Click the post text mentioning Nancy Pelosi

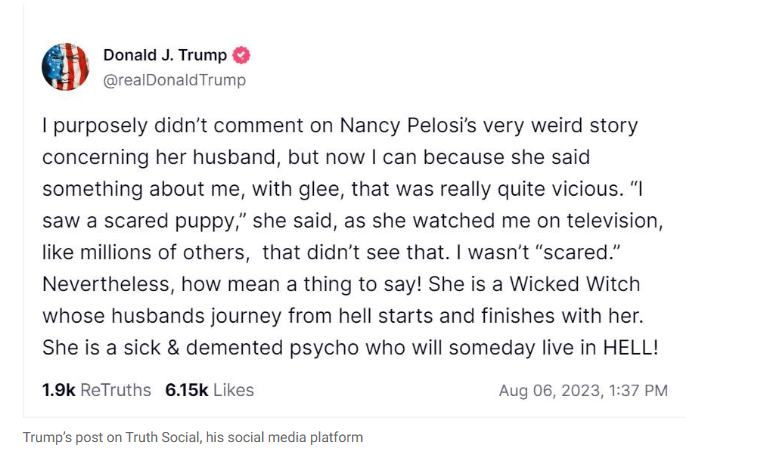[x=352, y=237]
